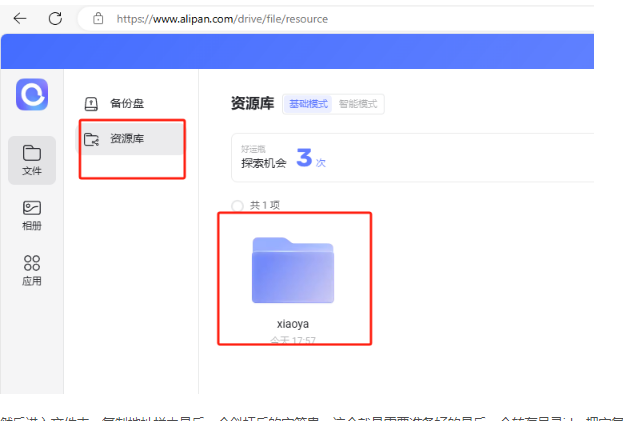
Task: Click the Alipan logo icon
Action: (32, 95)
